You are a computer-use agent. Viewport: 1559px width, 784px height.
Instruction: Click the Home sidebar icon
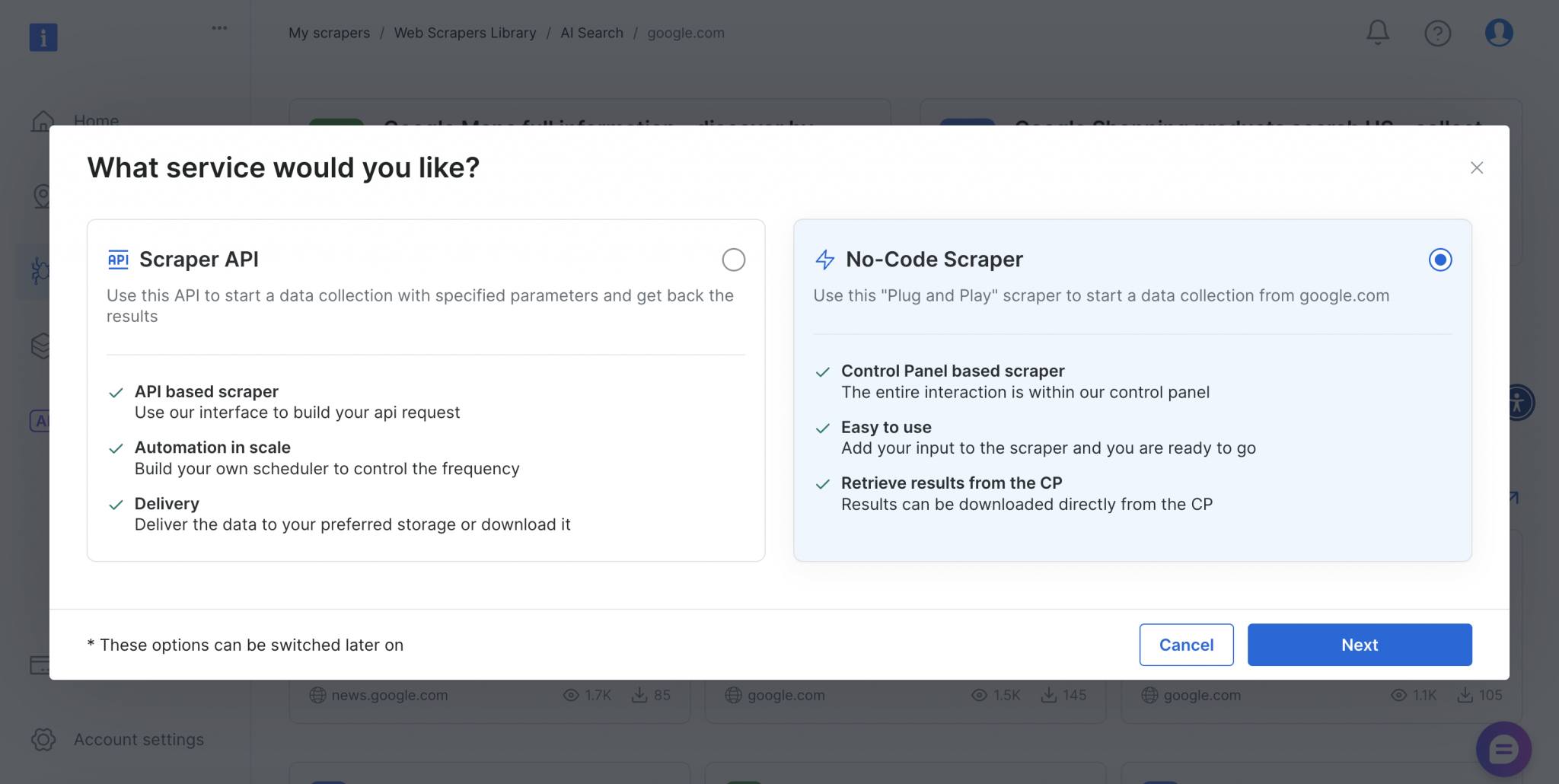click(43, 120)
